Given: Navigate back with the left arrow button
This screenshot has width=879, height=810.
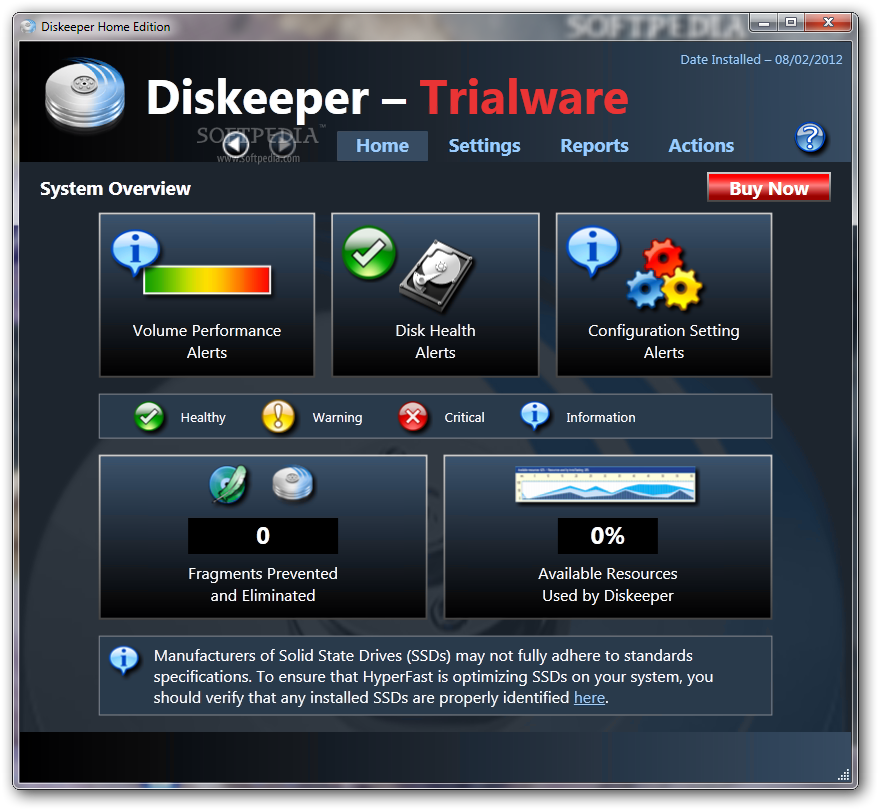Looking at the screenshot, I should (236, 145).
